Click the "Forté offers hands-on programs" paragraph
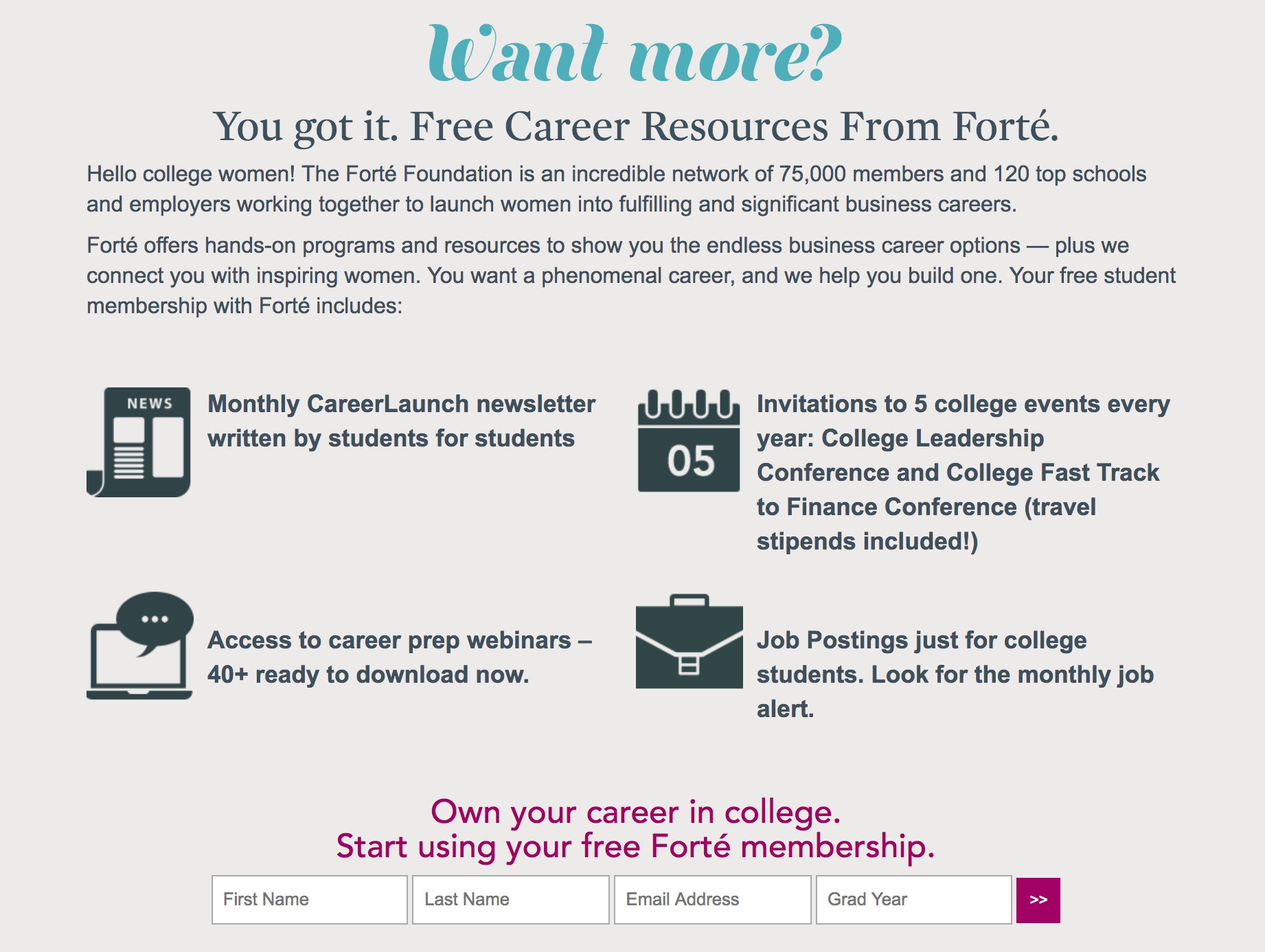The width and height of the screenshot is (1265, 952). pyautogui.click(x=630, y=275)
